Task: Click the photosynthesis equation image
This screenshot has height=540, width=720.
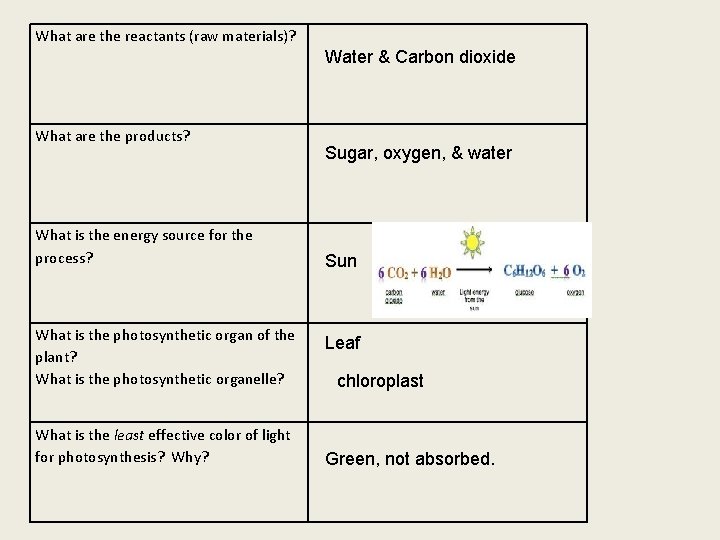Action: tap(482, 270)
